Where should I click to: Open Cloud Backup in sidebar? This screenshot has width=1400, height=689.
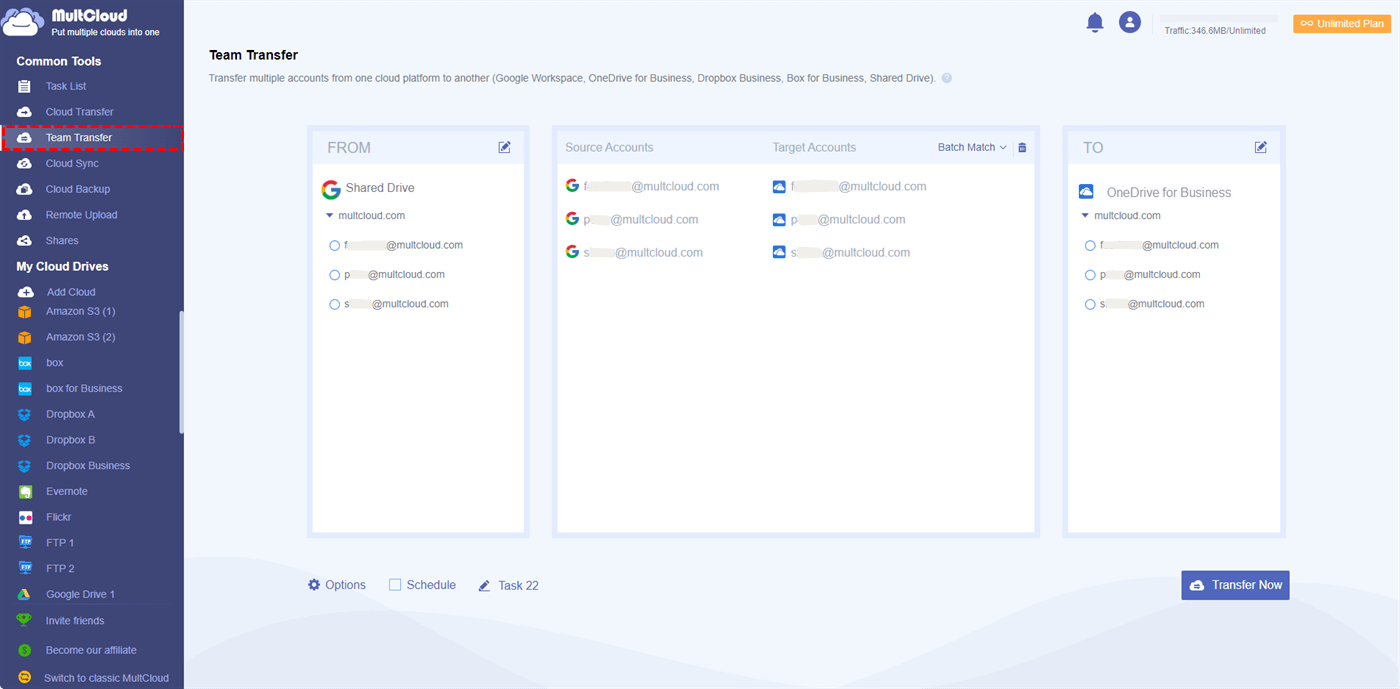[78, 189]
